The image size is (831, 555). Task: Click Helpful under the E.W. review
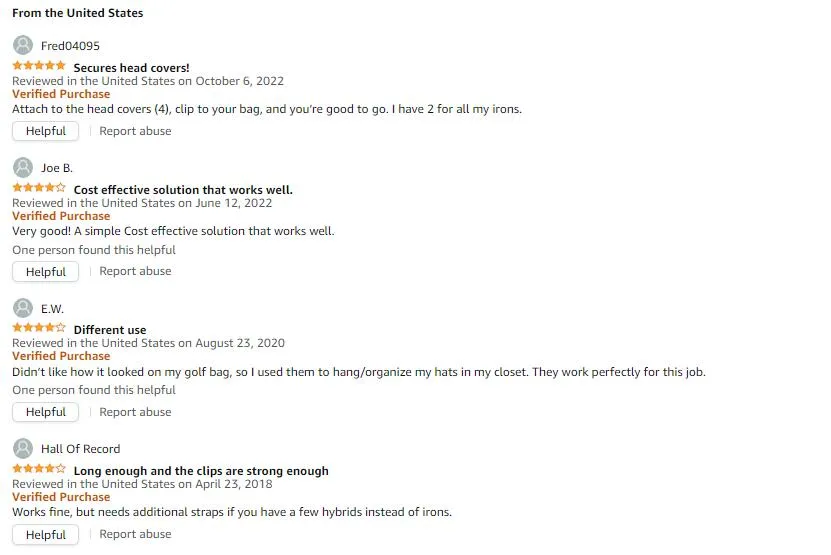coord(46,412)
